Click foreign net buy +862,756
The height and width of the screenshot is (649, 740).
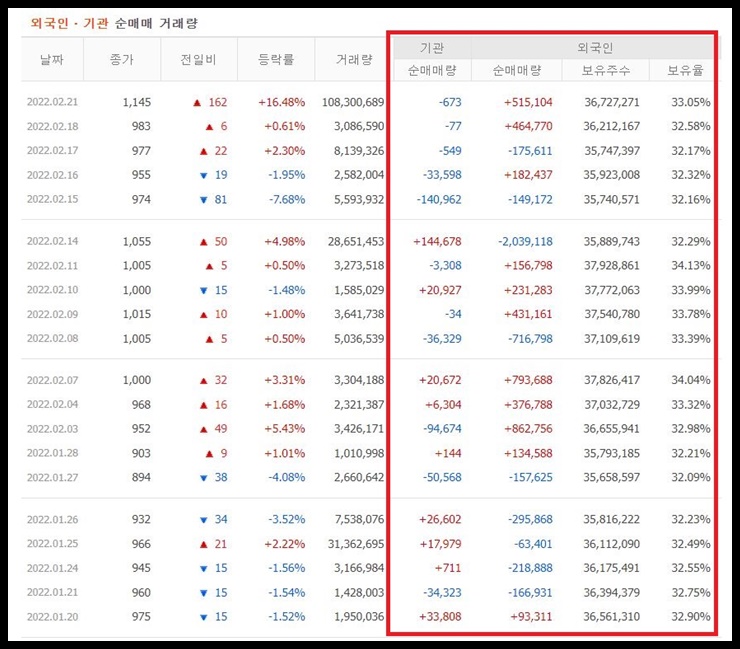pyautogui.click(x=528, y=429)
